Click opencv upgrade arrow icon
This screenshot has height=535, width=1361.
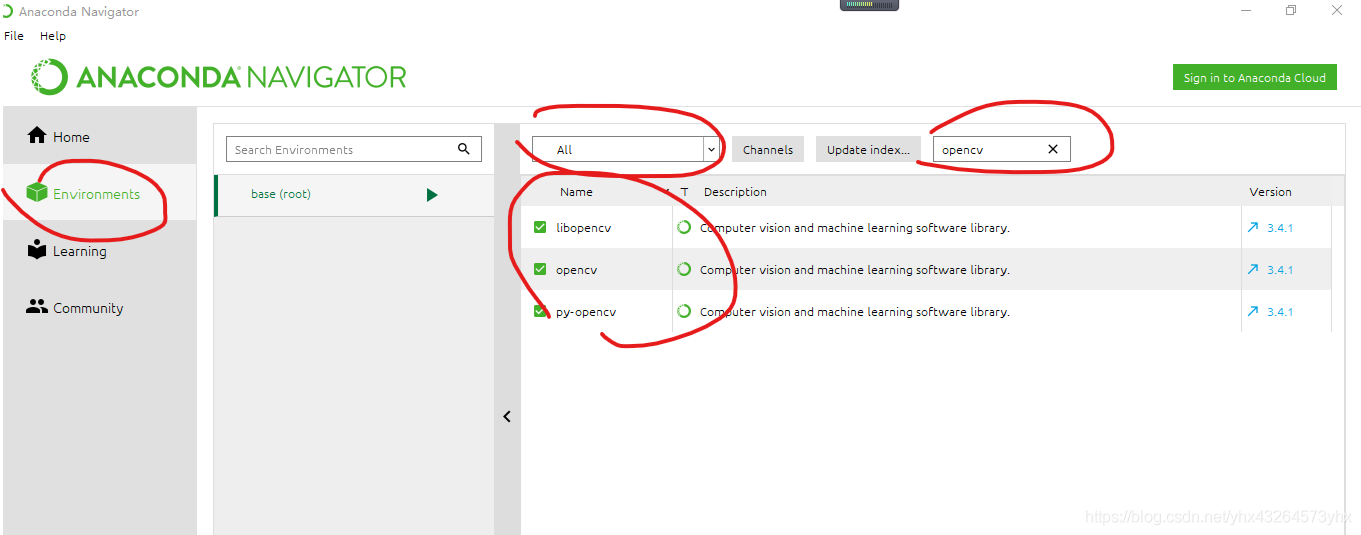pyautogui.click(x=1253, y=269)
